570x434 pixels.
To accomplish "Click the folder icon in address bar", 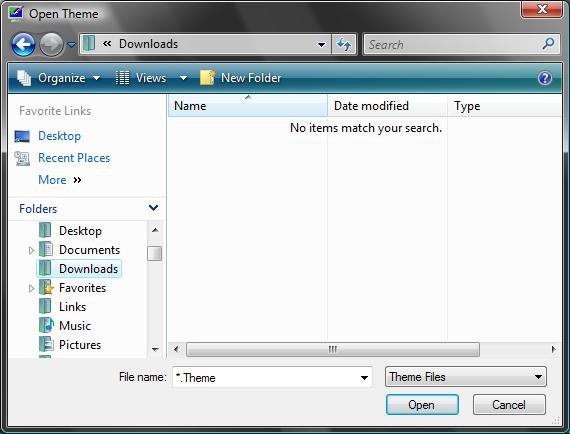I will click(x=89, y=43).
